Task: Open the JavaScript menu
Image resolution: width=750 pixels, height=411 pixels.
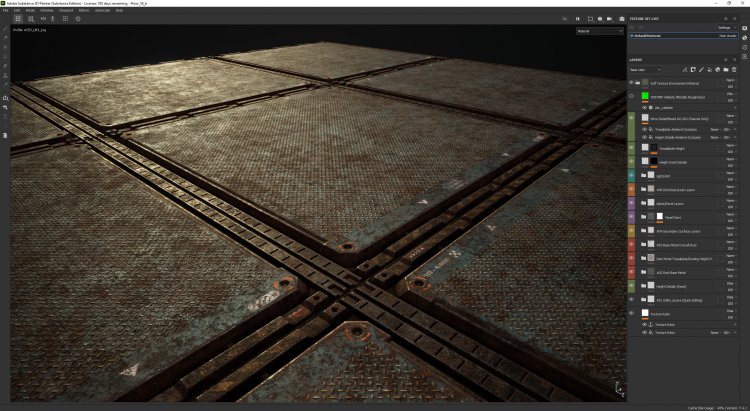Action: (x=102, y=10)
